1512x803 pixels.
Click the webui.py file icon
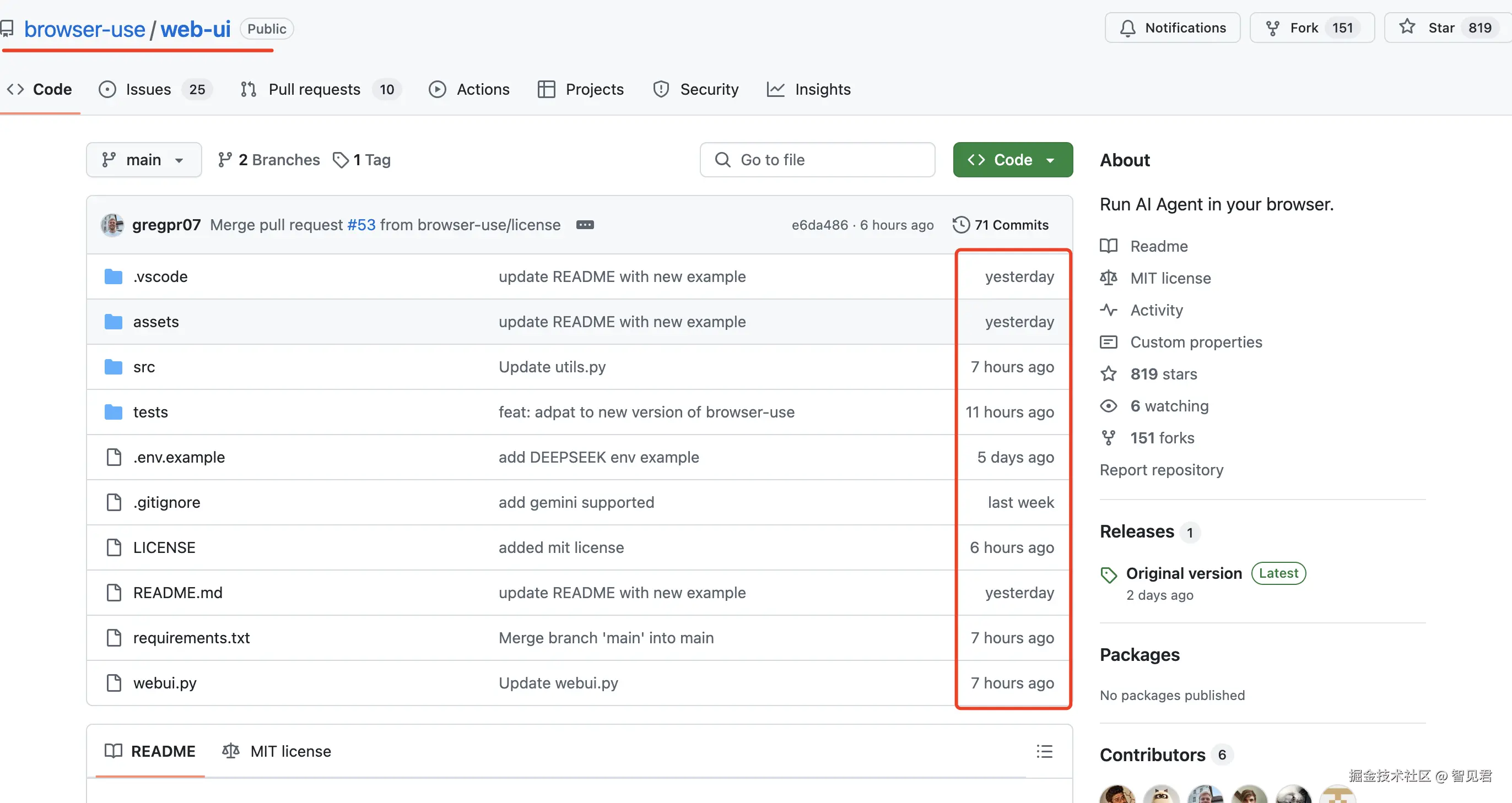coord(114,683)
